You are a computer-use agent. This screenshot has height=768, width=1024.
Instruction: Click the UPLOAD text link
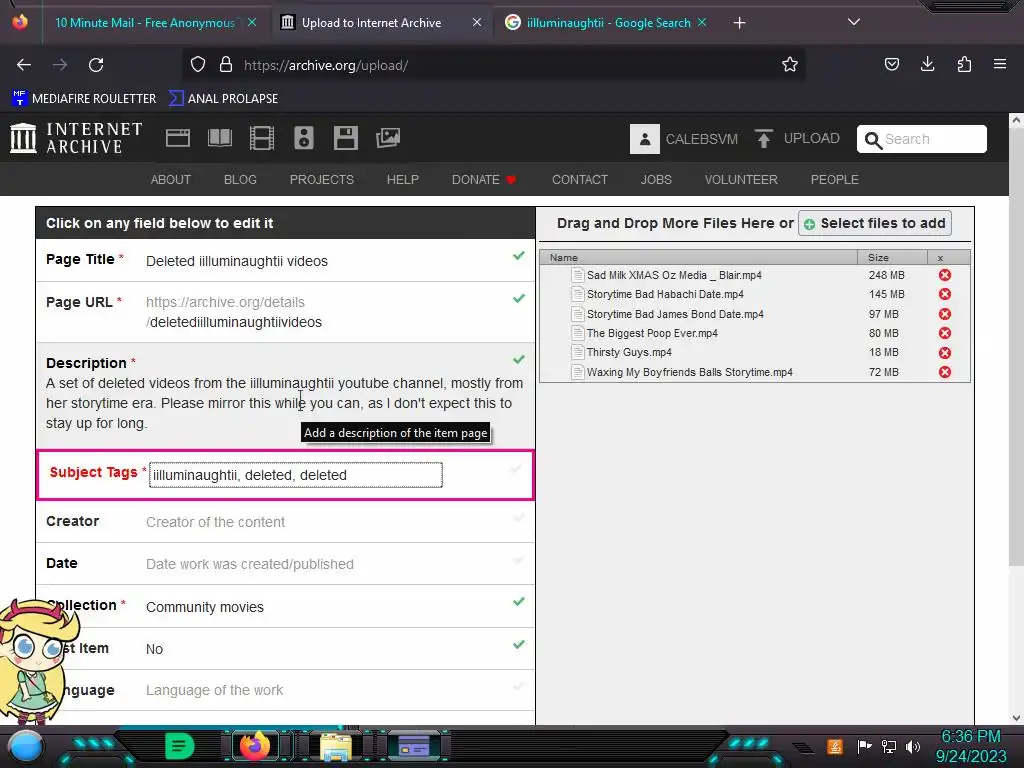point(812,138)
